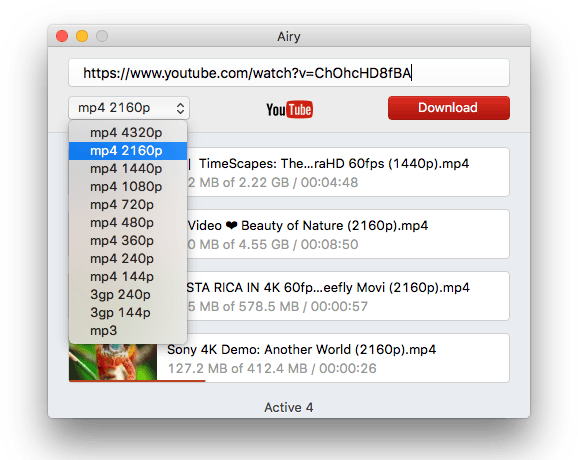Select the TimeScapes 1440p download item
Viewport: 578px width, 460px height.
[x=348, y=172]
